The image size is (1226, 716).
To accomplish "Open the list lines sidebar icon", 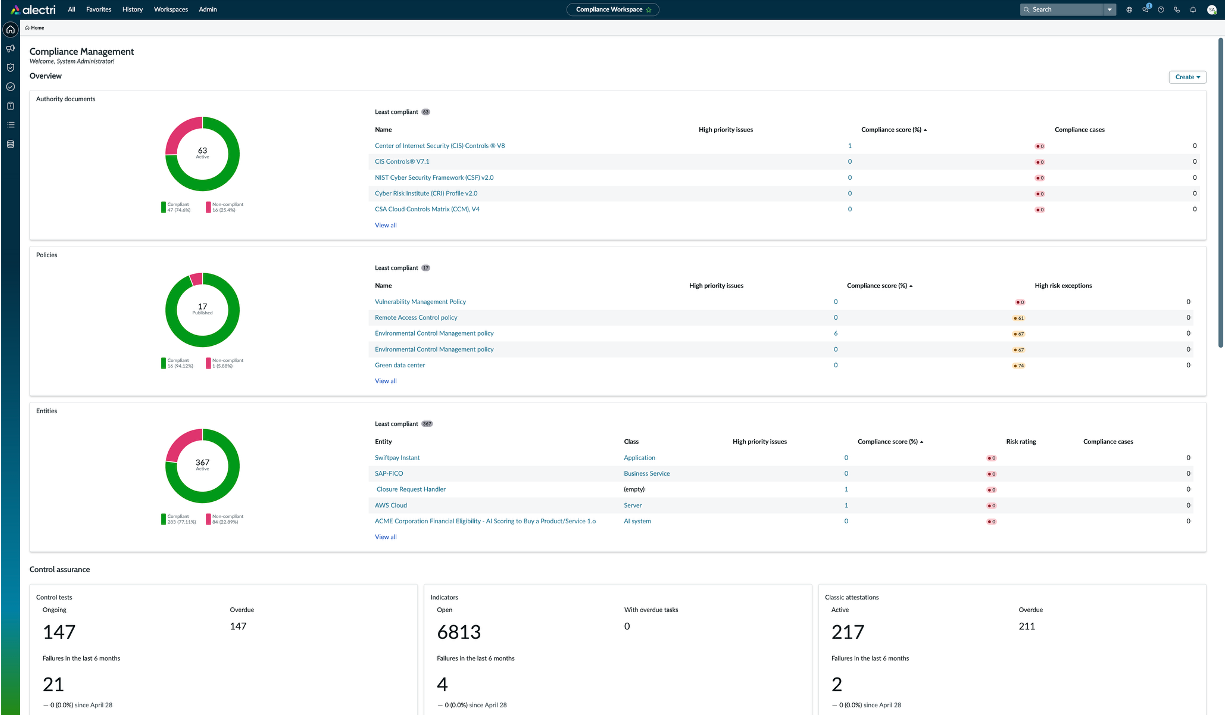I will click(10, 125).
